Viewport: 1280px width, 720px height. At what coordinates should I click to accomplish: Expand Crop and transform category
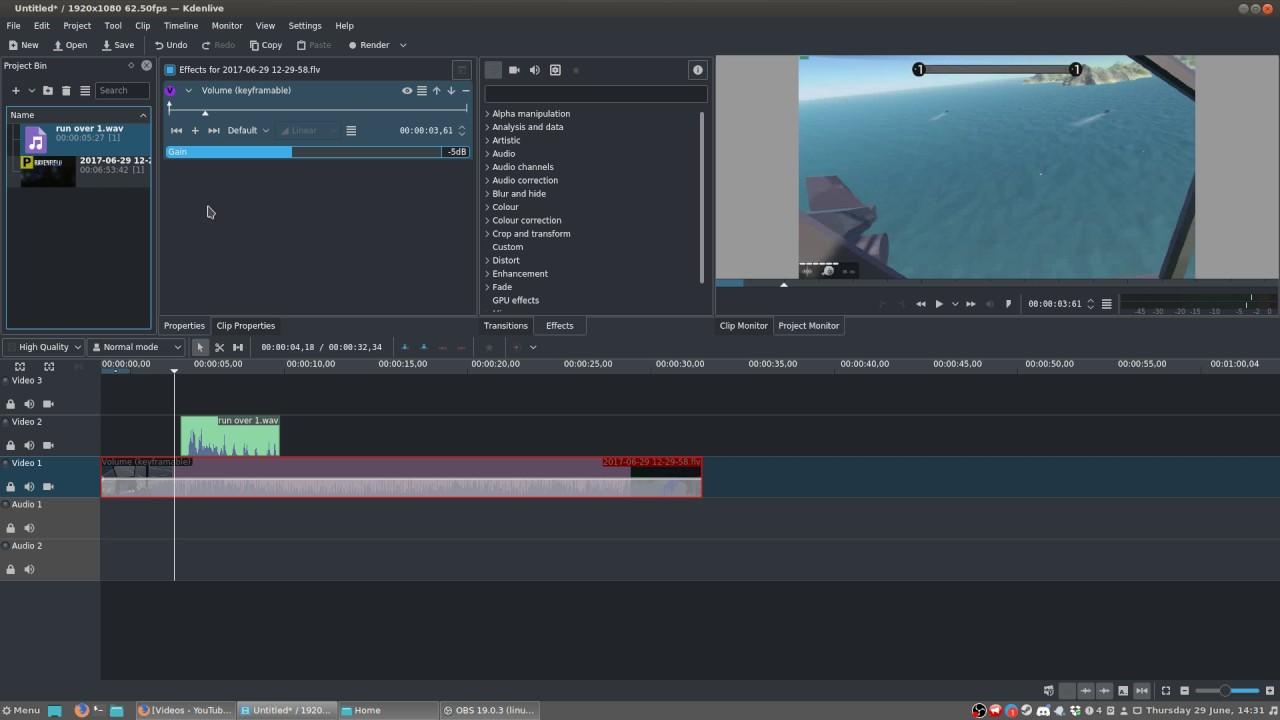[487, 234]
